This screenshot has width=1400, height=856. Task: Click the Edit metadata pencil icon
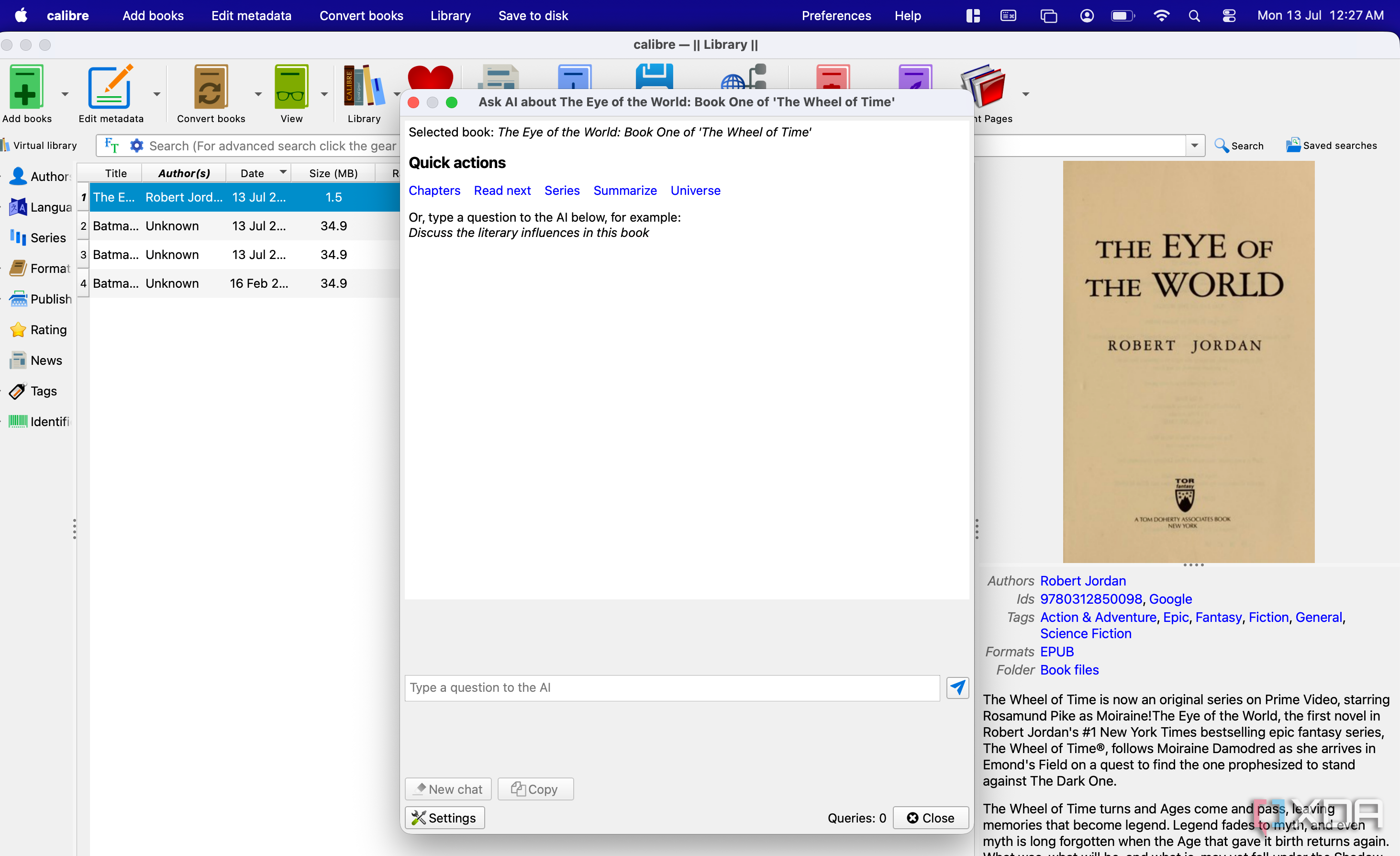click(x=110, y=86)
